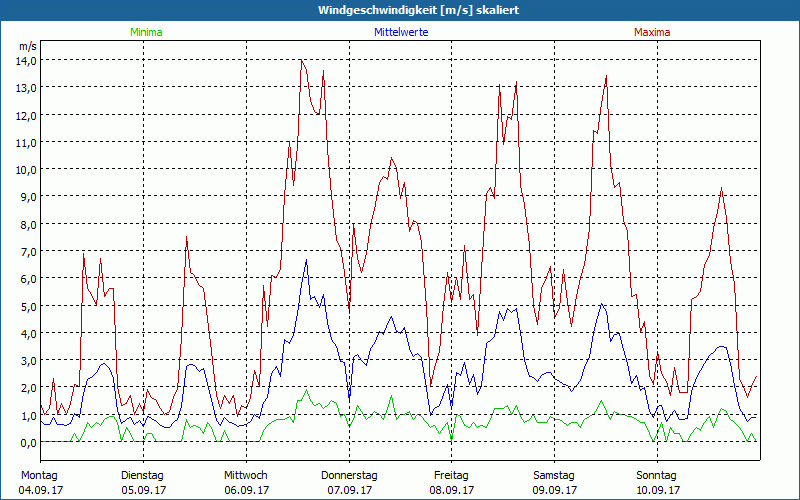Click the 13,0 y-axis value
The height and width of the screenshot is (500, 800).
click(26, 88)
